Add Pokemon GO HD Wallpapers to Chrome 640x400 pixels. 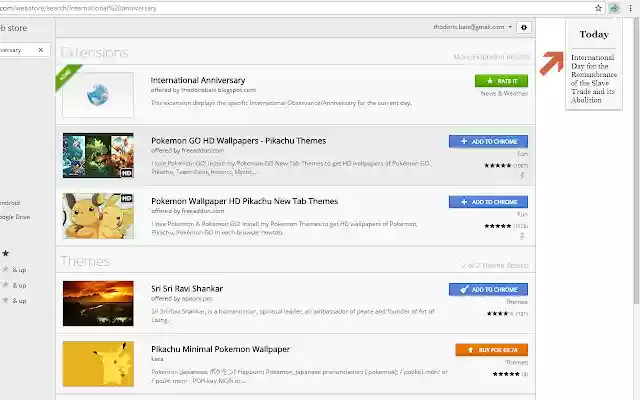[x=488, y=141]
